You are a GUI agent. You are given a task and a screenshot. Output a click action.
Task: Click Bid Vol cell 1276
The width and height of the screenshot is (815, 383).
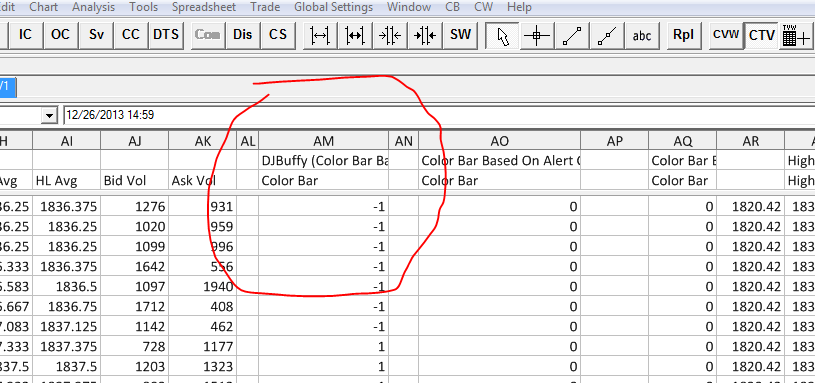(x=135, y=207)
